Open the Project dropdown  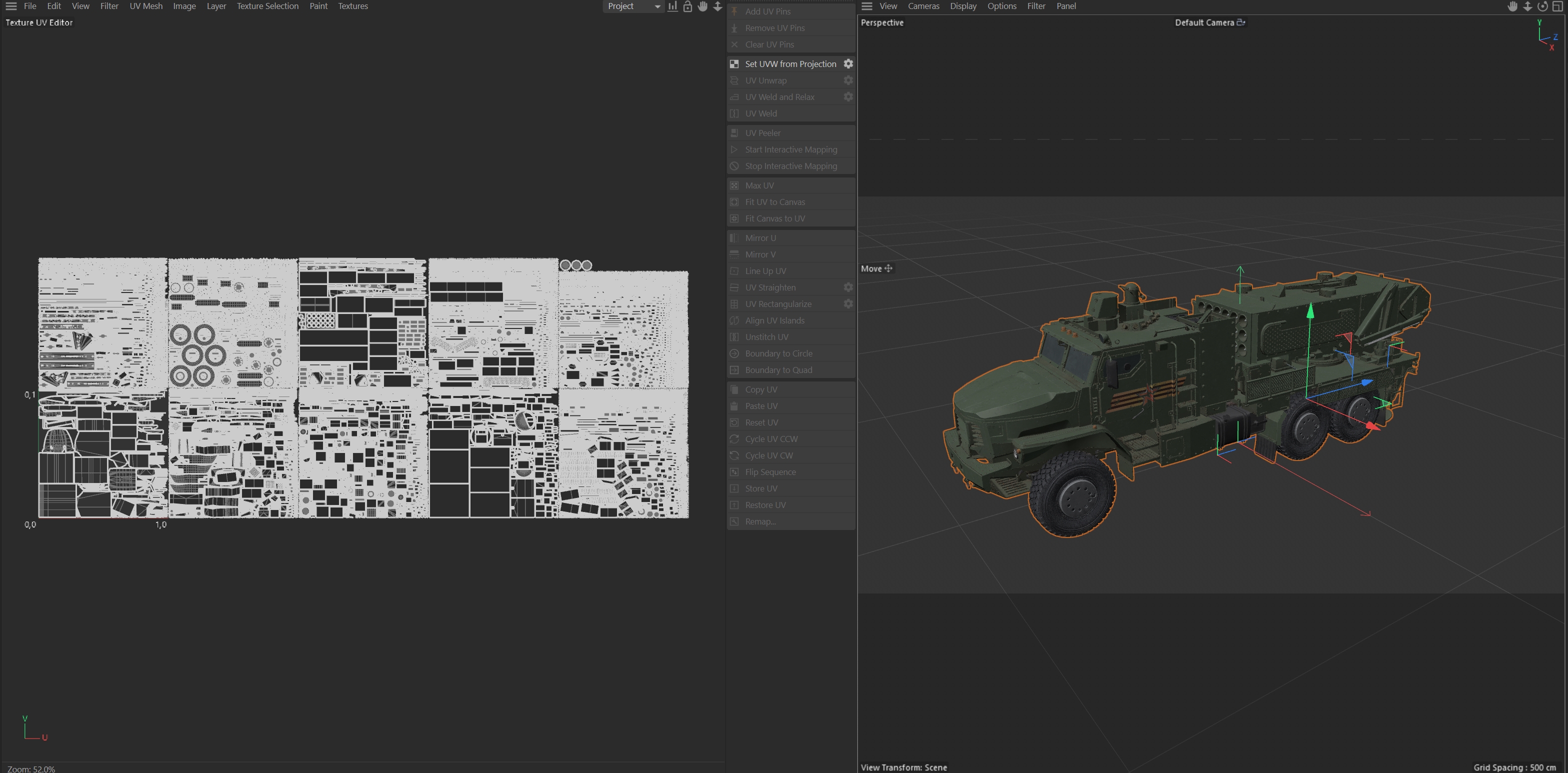(x=633, y=6)
